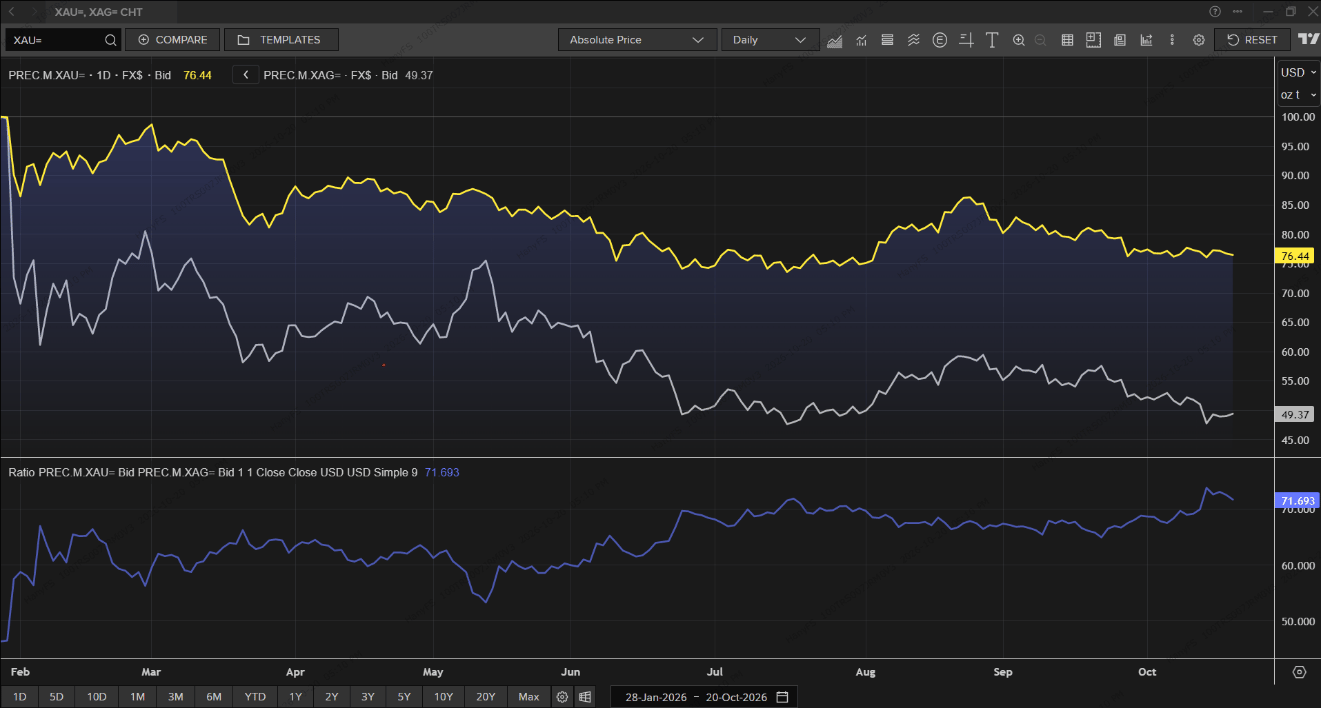The width and height of the screenshot is (1321, 708).
Task: Click the target icon below the price axis
Action: 1300,672
